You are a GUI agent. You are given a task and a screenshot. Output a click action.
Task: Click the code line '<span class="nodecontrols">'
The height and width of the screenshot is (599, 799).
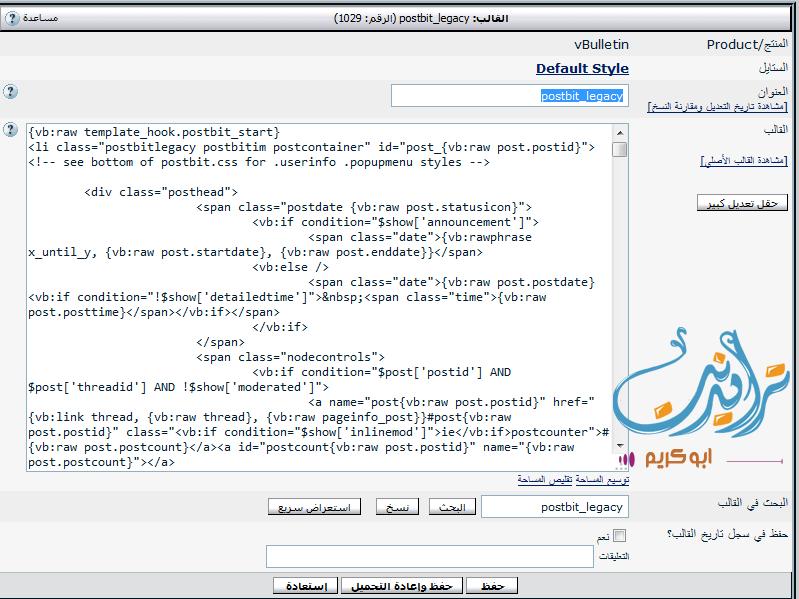(x=290, y=357)
